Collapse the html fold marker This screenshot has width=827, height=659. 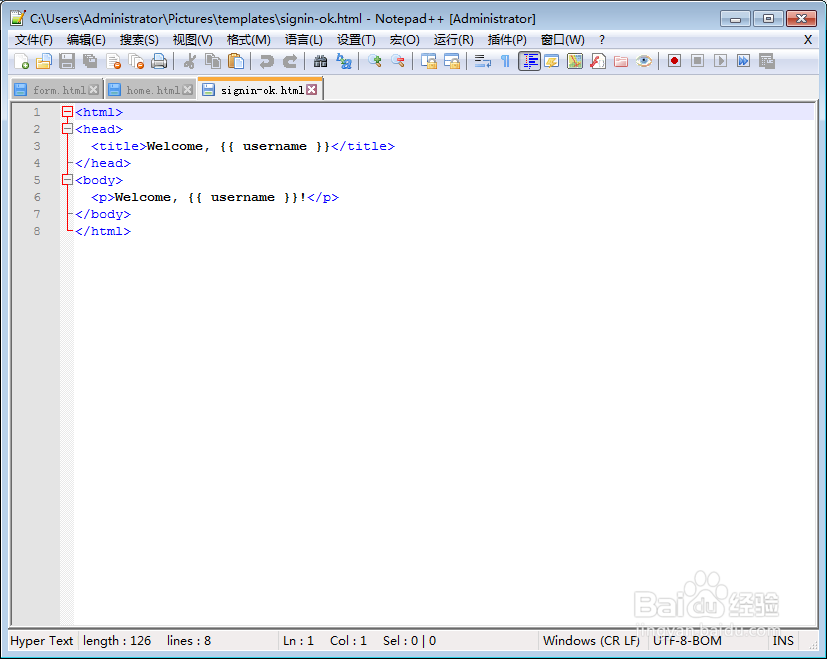67,112
